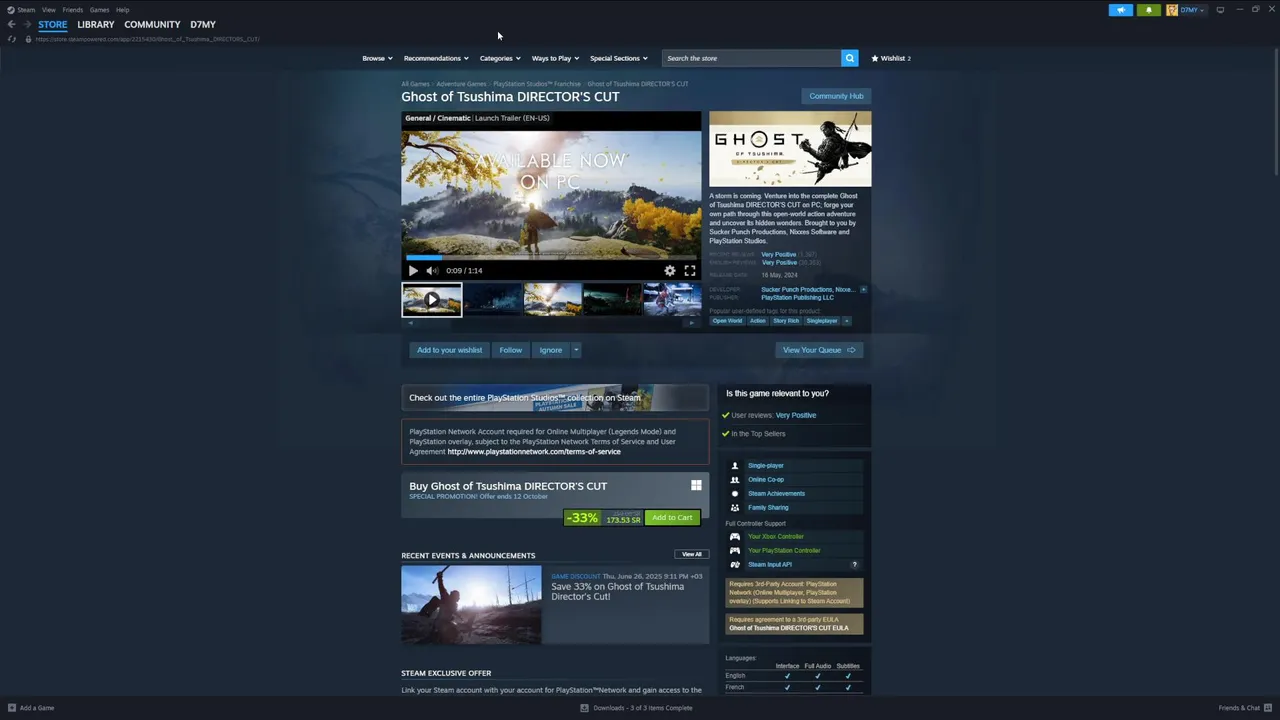View All recent events
Viewport: 1280px width, 720px height.
click(691, 554)
